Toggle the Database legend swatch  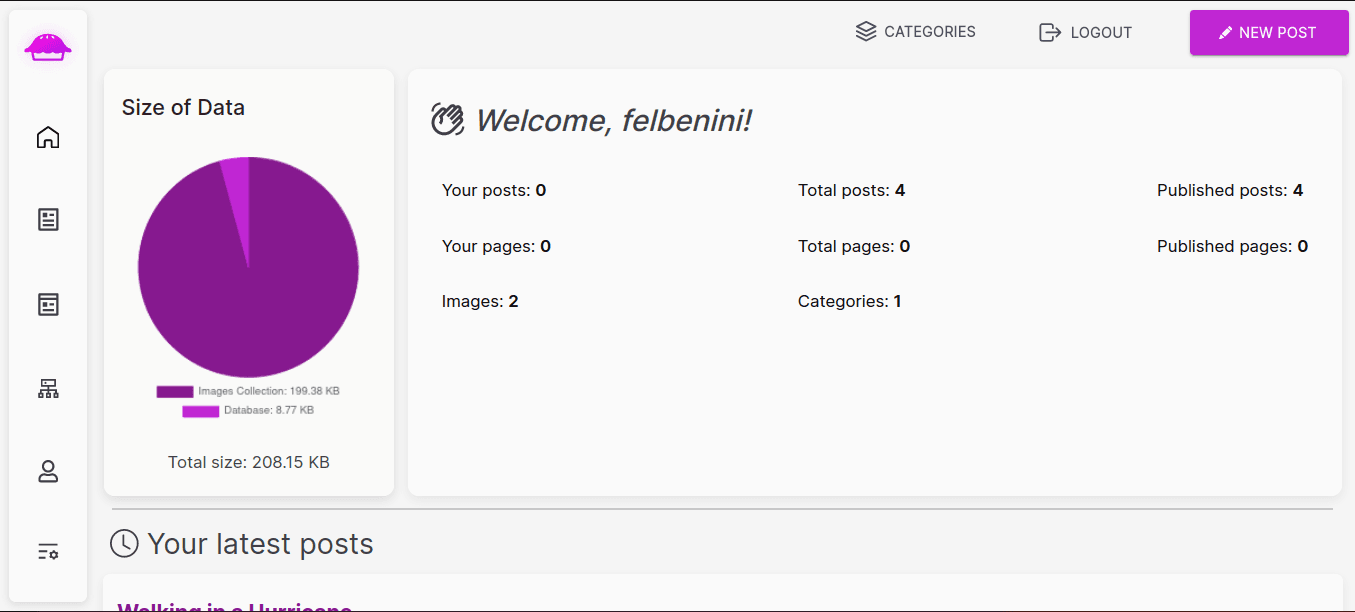click(200, 411)
